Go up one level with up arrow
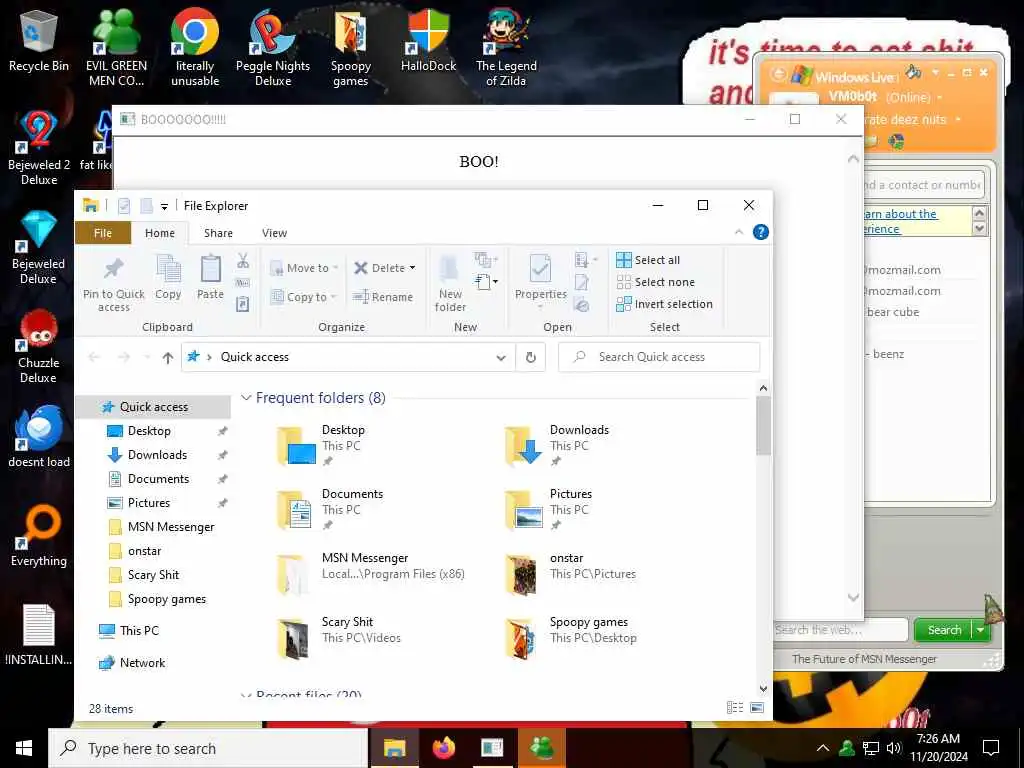This screenshot has height=768, width=1024. (168, 357)
